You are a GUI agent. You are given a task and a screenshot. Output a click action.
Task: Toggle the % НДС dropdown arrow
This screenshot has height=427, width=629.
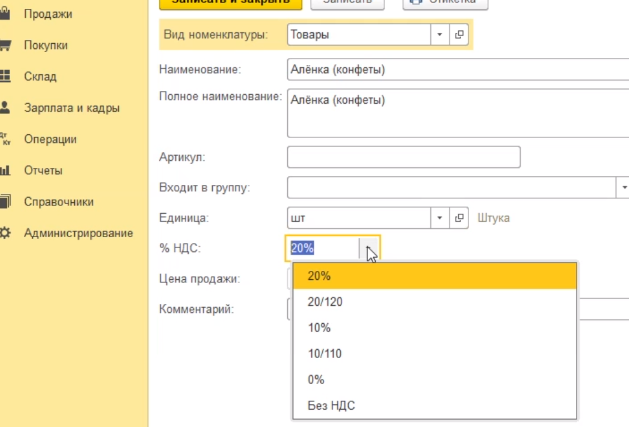point(370,249)
